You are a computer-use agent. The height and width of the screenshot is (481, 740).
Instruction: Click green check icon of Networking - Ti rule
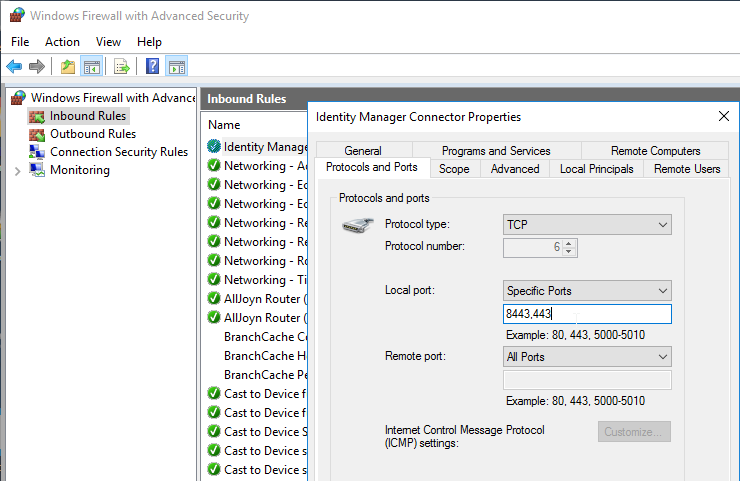[x=214, y=279]
